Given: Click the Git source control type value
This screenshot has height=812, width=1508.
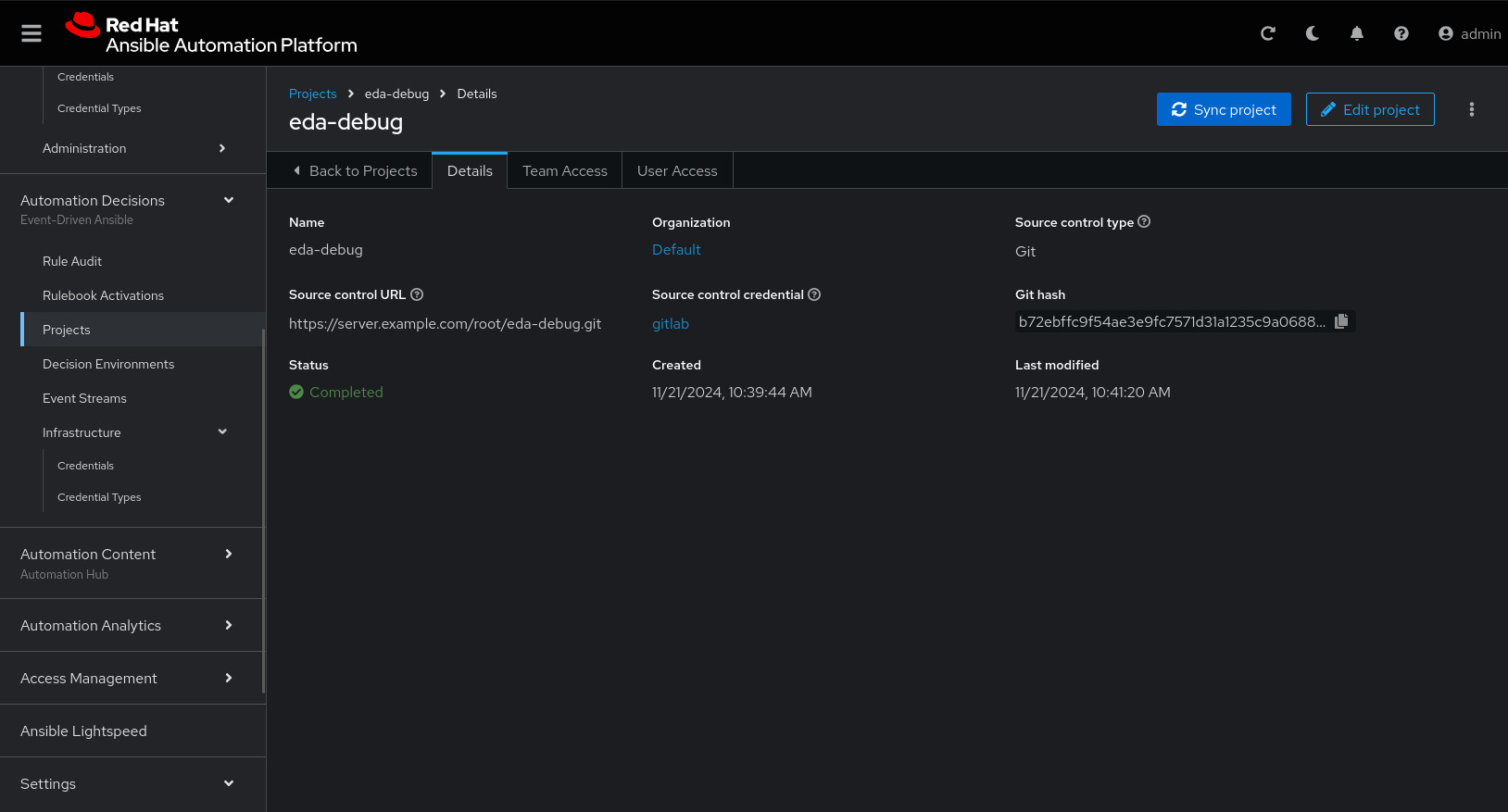Looking at the screenshot, I should pos(1025,251).
